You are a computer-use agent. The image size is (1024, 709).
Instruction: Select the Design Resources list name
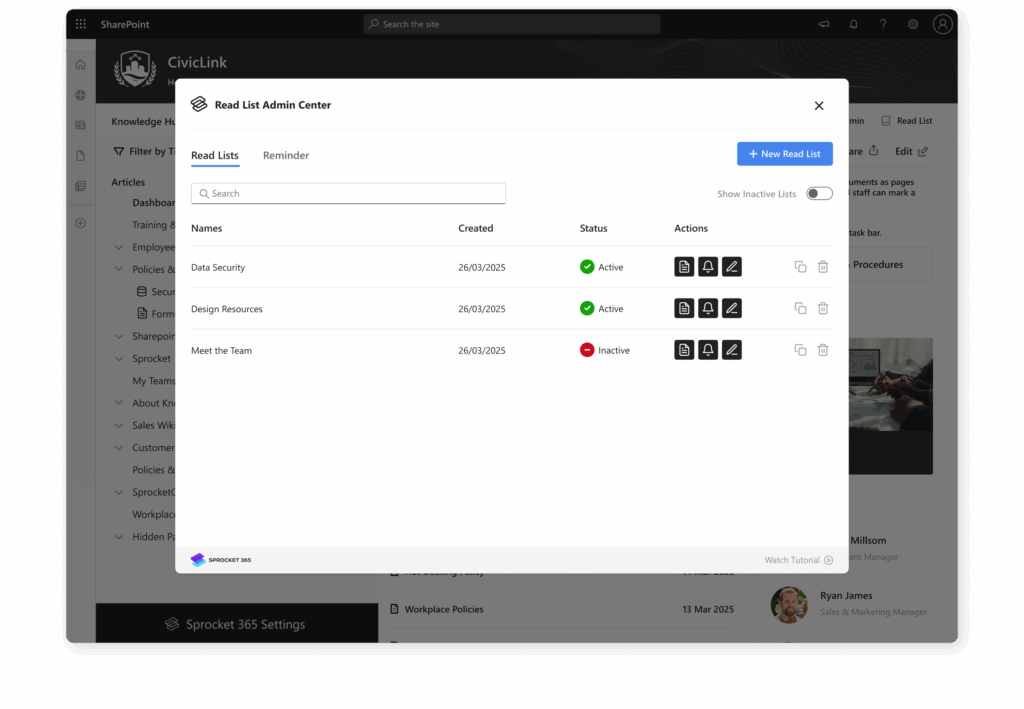point(227,309)
